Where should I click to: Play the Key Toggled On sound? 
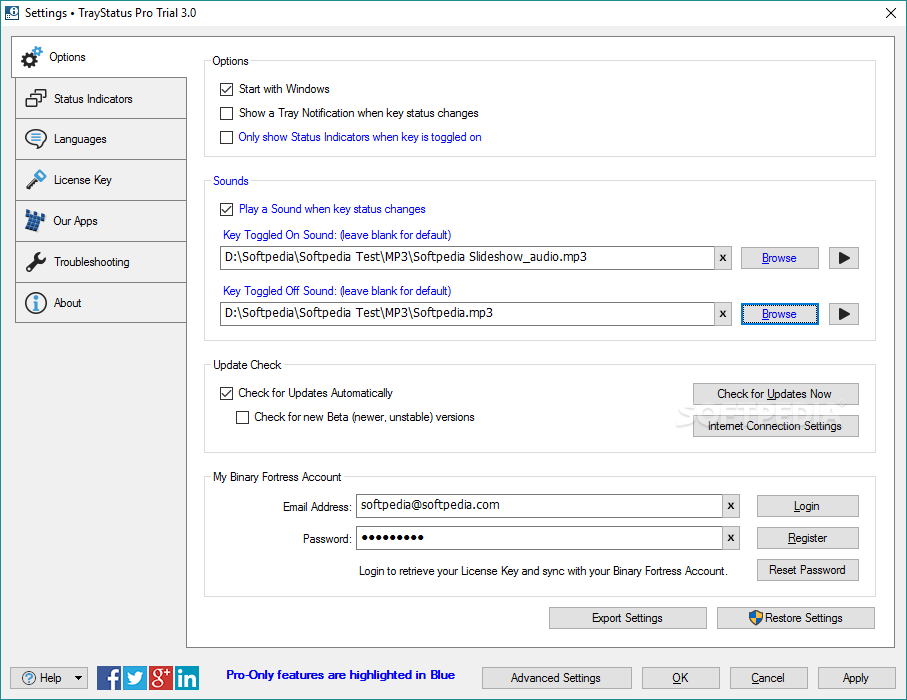pos(843,258)
